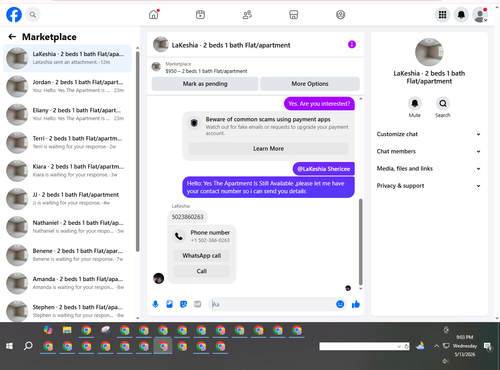Click the WhatsApp call button
Image resolution: width=500 pixels, height=370 pixels.
pyautogui.click(x=202, y=256)
